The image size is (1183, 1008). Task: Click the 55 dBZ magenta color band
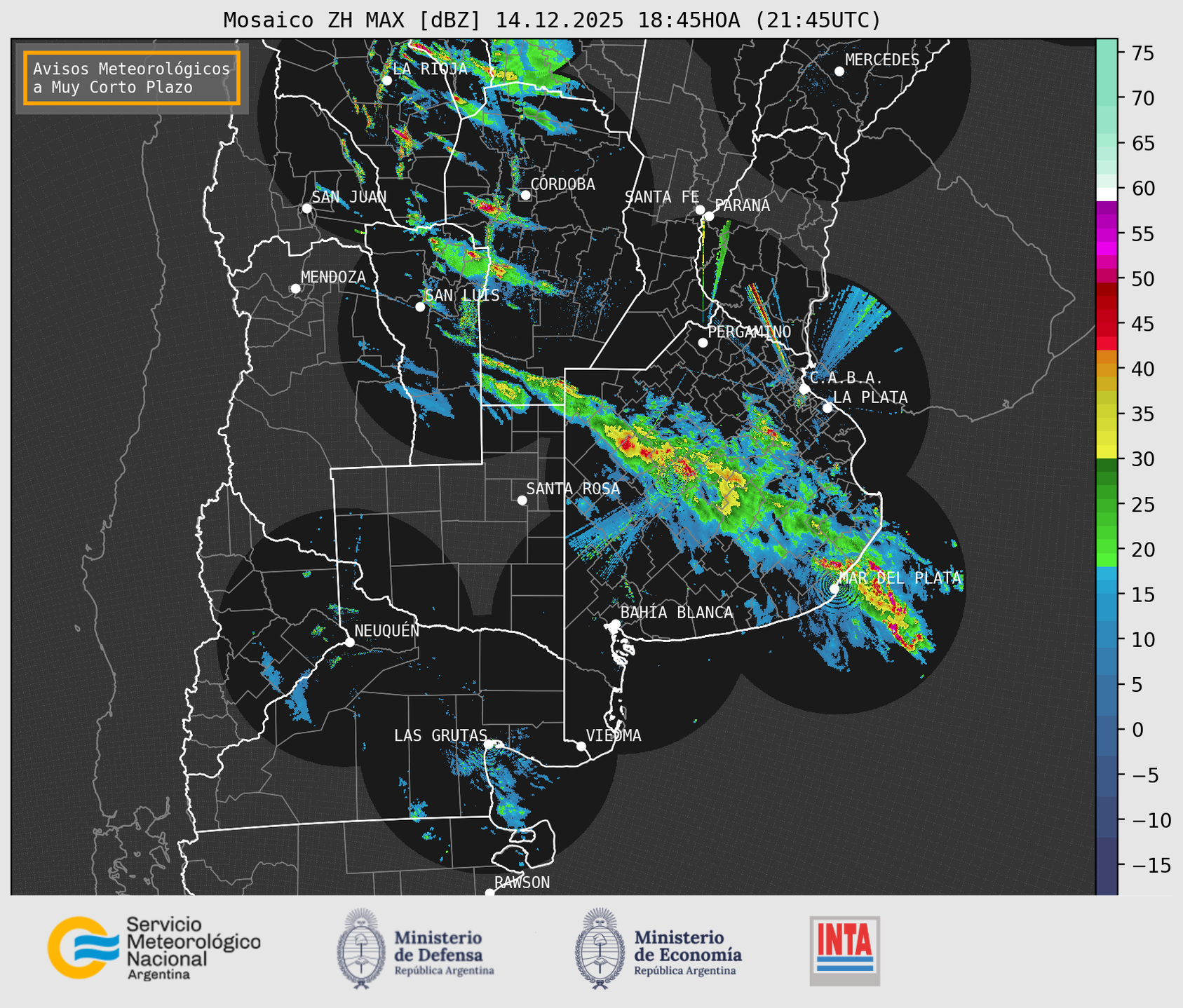(1107, 233)
